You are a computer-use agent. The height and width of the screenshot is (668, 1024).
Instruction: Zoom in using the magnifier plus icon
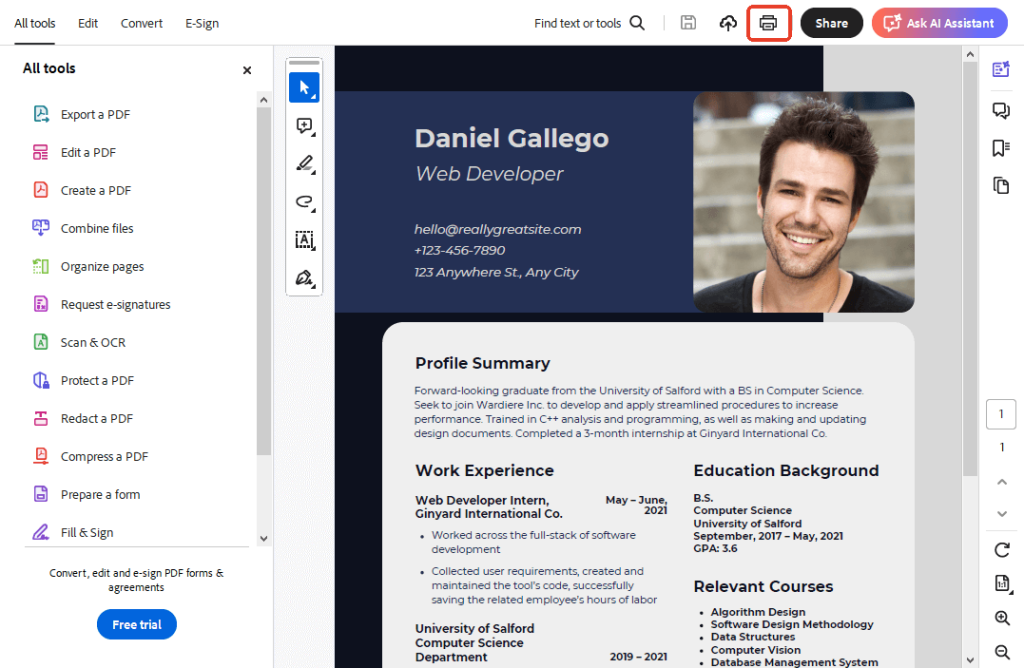(1002, 618)
